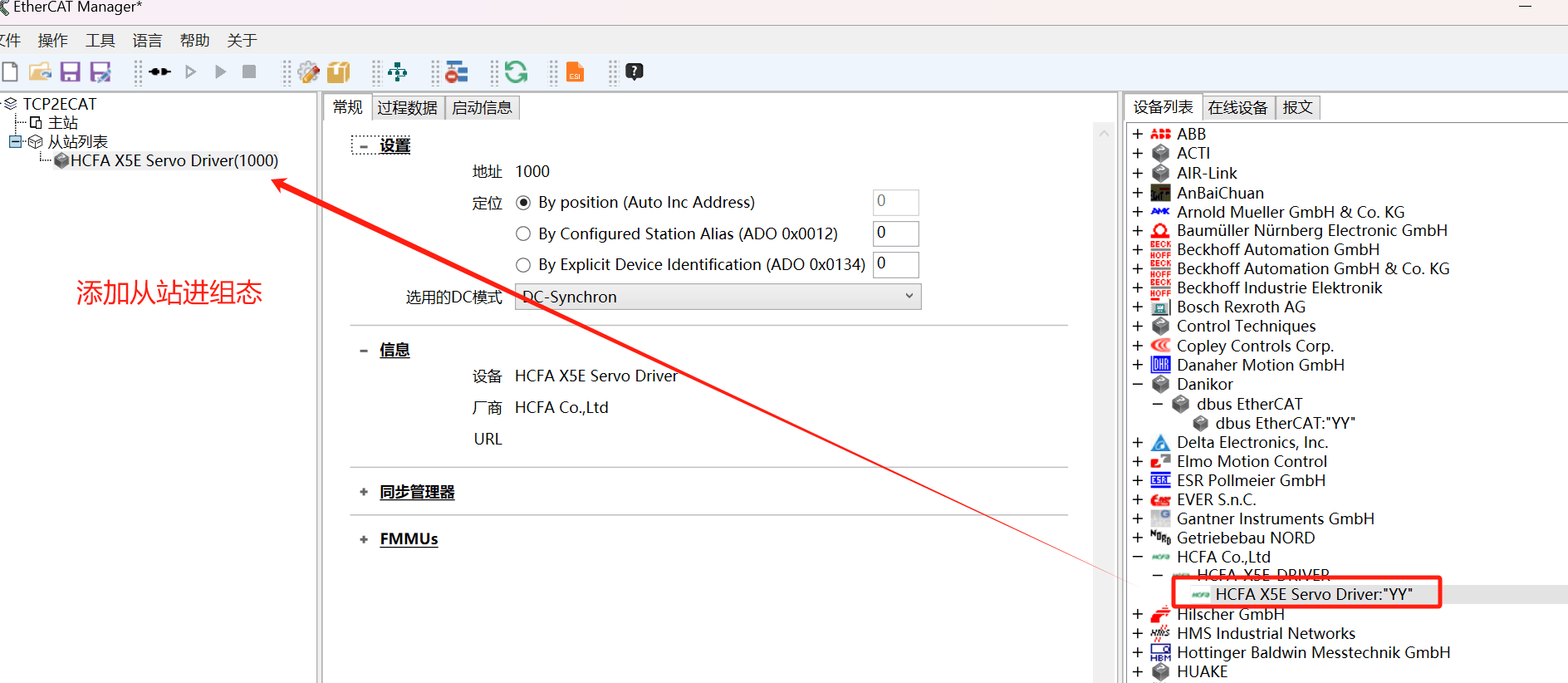Click the Danaher Motion GmbH logo icon
Image resolution: width=1568 pixels, height=683 pixels.
(x=1160, y=365)
